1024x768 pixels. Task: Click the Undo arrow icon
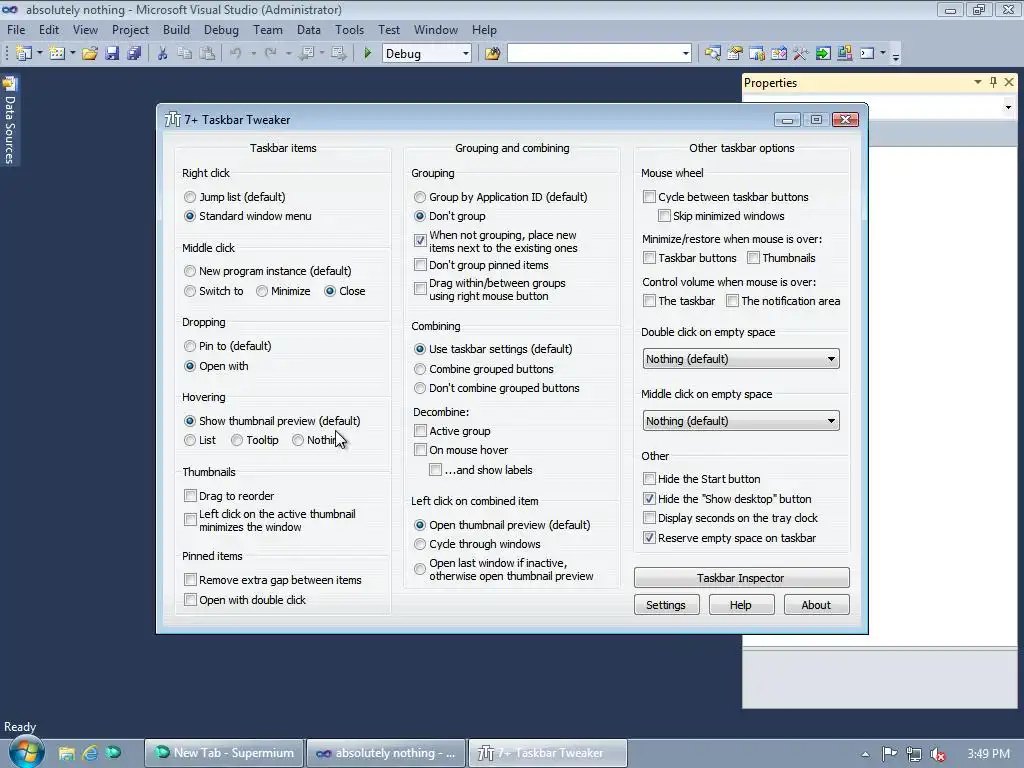[236, 54]
